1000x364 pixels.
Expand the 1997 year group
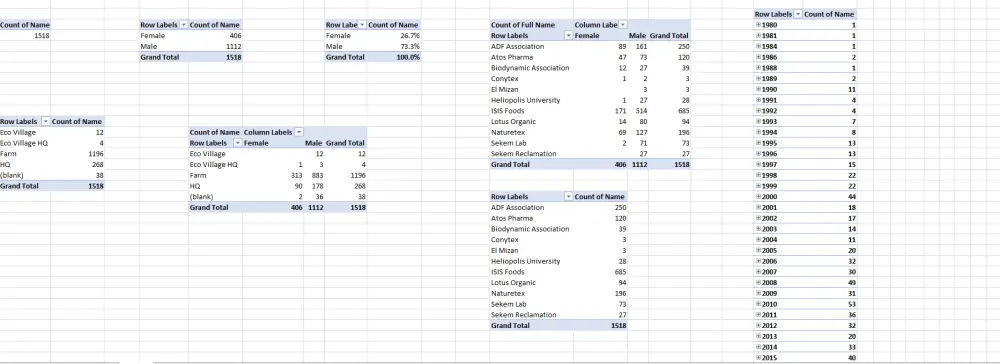pos(759,164)
